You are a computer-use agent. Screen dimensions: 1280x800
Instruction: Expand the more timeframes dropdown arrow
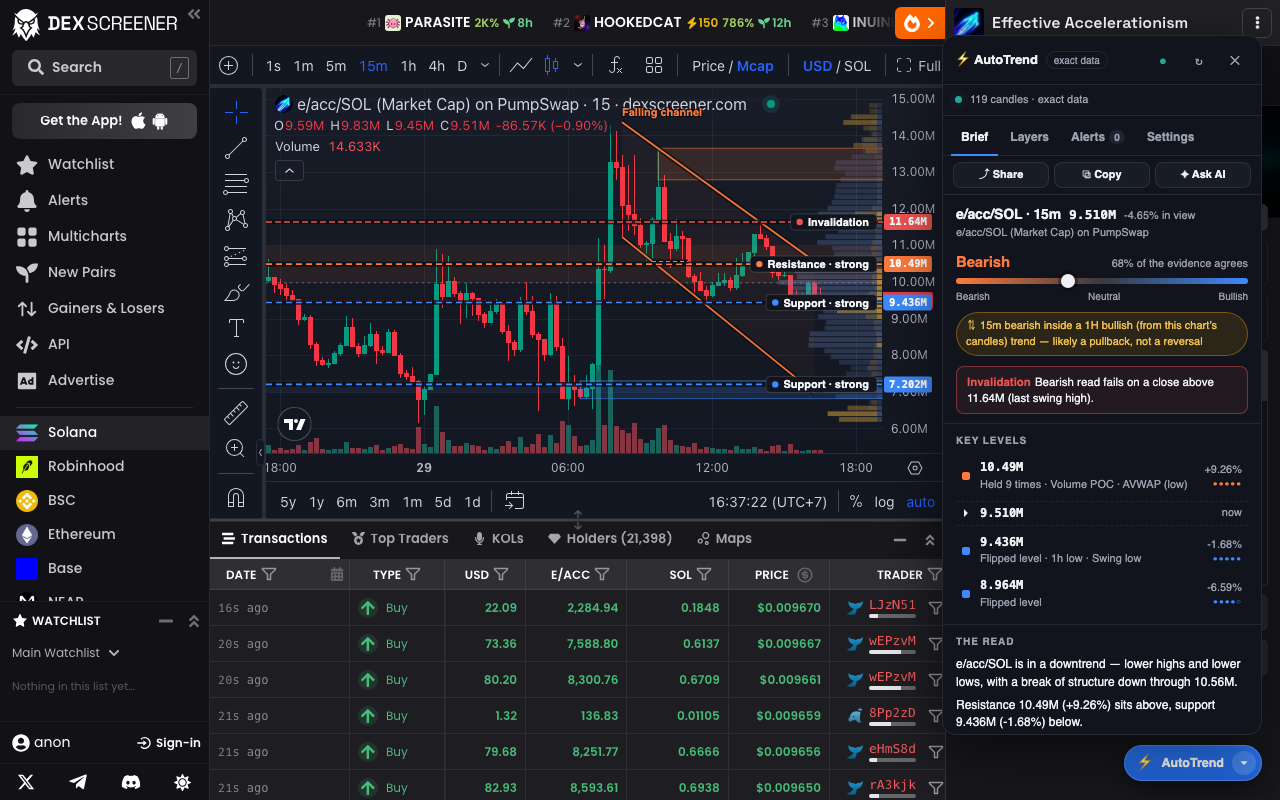pyautogui.click(x=485, y=66)
